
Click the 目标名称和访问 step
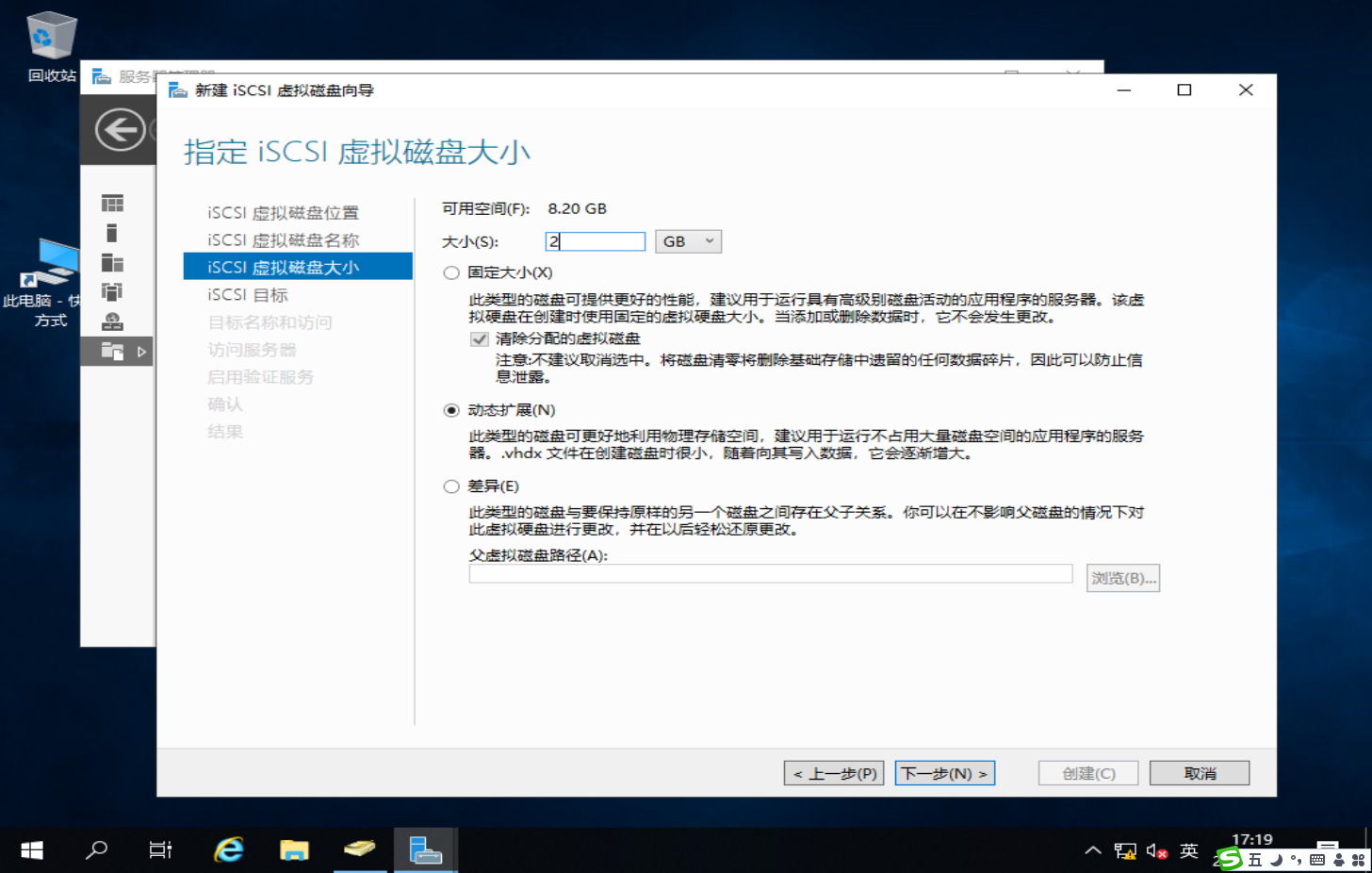point(270,322)
